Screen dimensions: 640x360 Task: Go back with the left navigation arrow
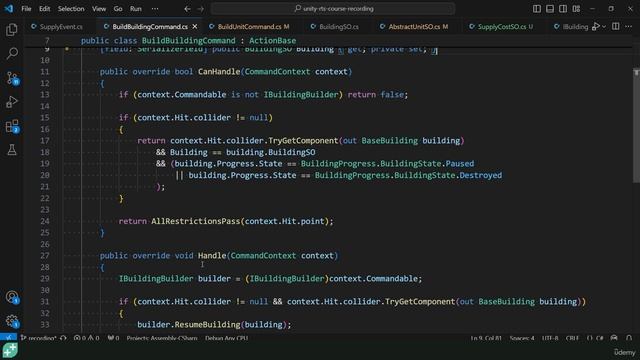pos(187,9)
